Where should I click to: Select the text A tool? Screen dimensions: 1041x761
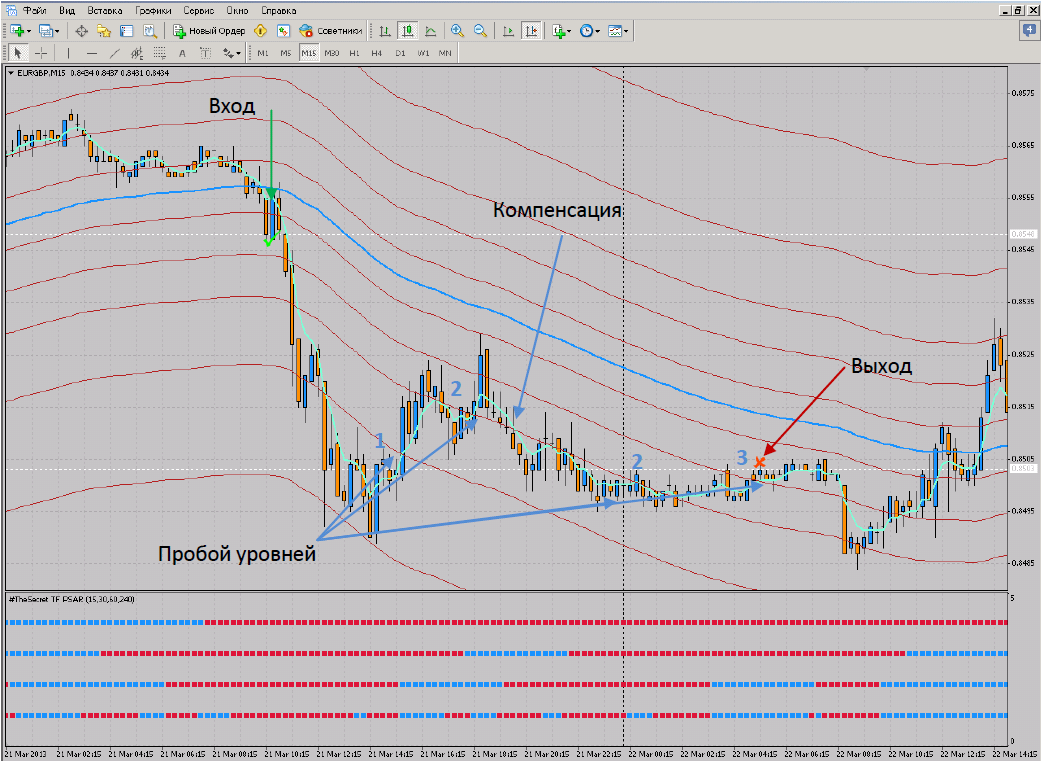pos(183,53)
